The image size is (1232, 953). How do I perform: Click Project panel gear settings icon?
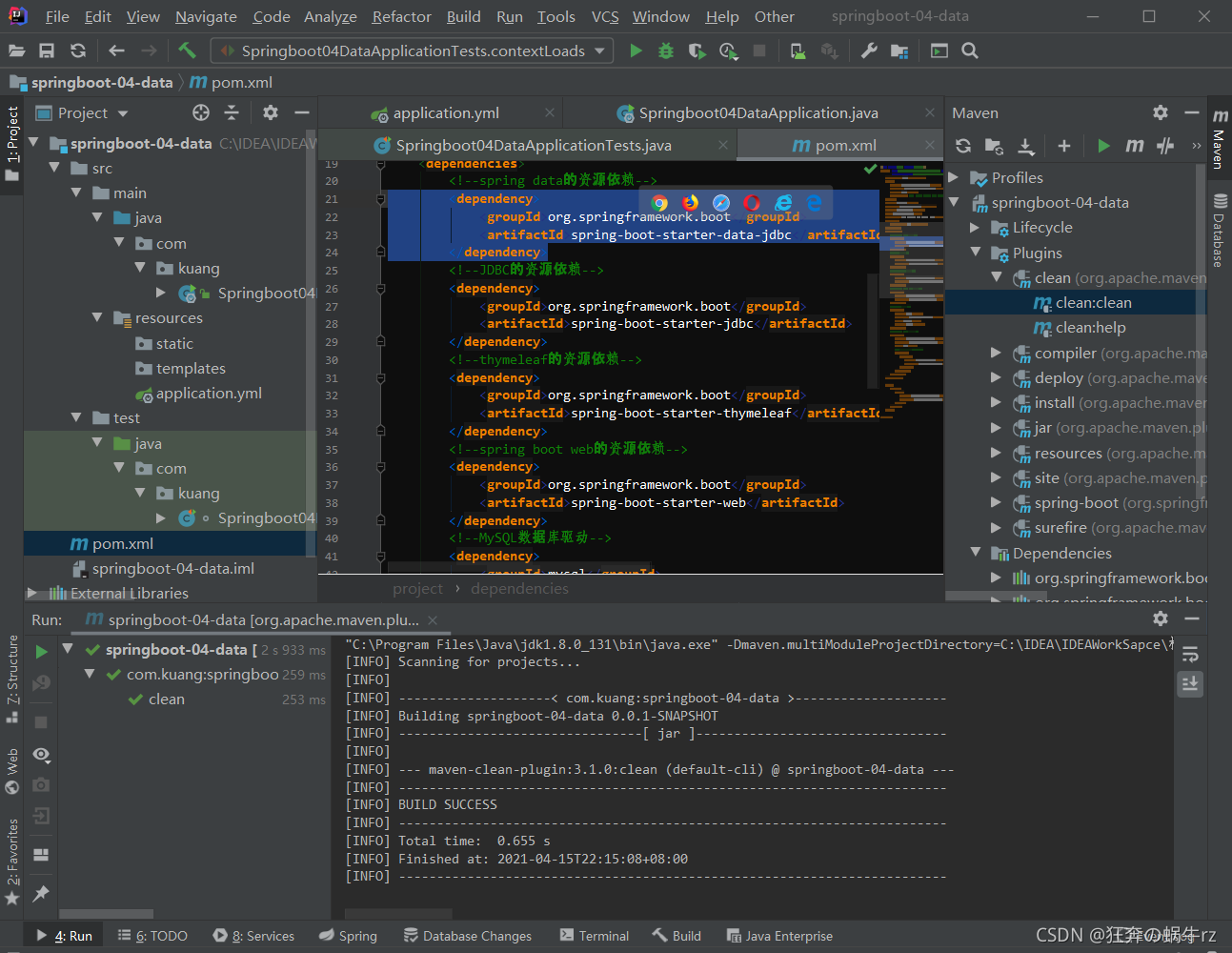271,112
